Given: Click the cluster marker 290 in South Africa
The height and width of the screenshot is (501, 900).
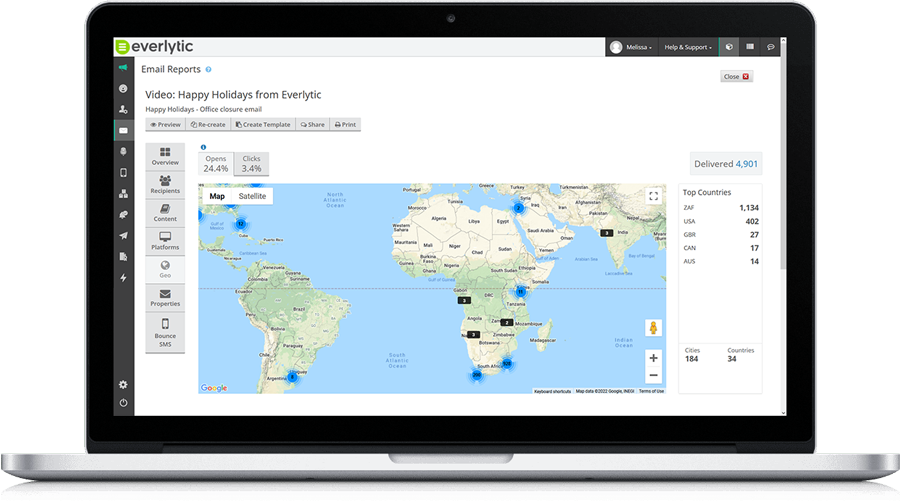Looking at the screenshot, I should pos(477,375).
